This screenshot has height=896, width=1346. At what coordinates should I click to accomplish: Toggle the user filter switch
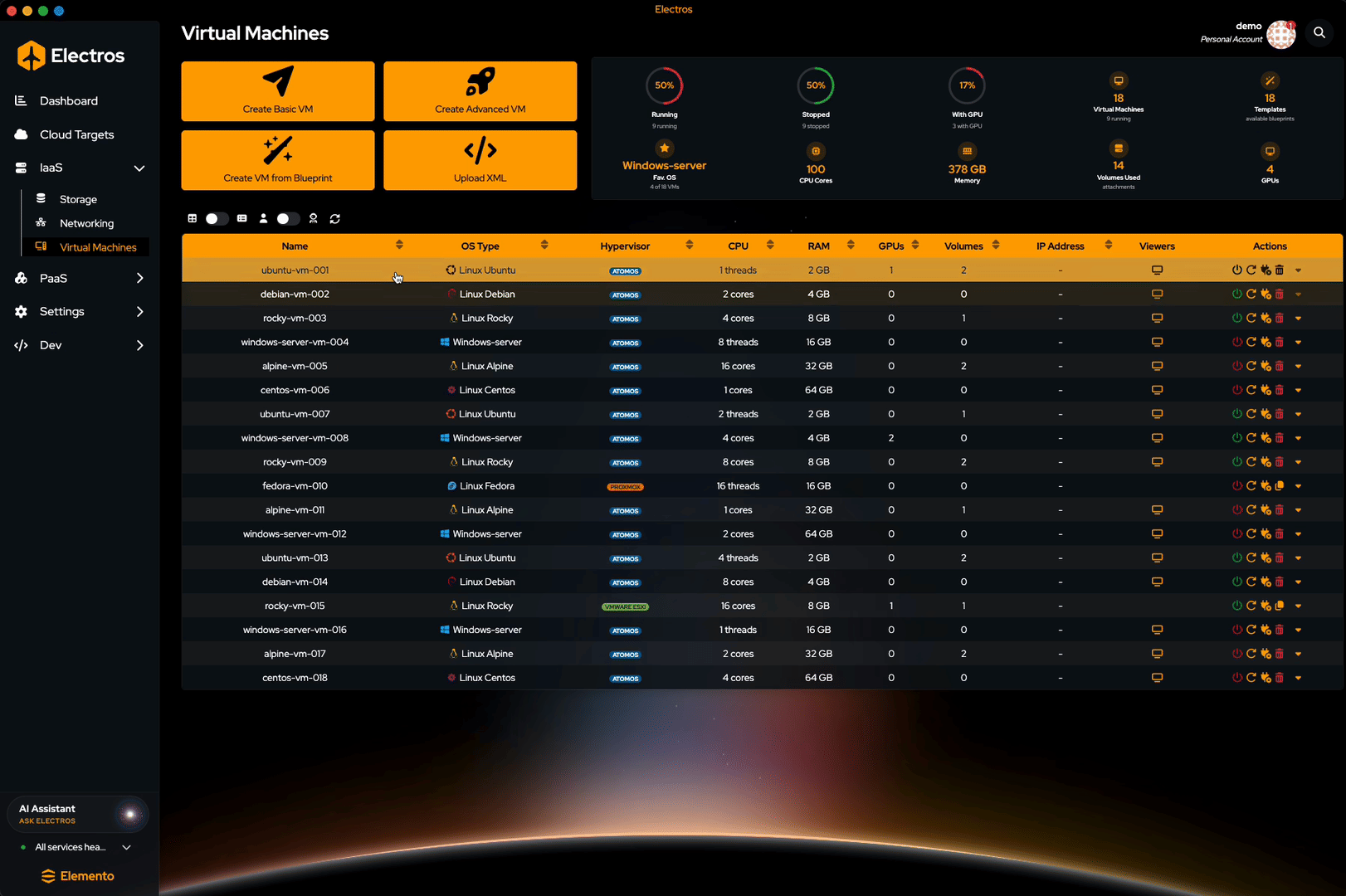[x=288, y=219]
